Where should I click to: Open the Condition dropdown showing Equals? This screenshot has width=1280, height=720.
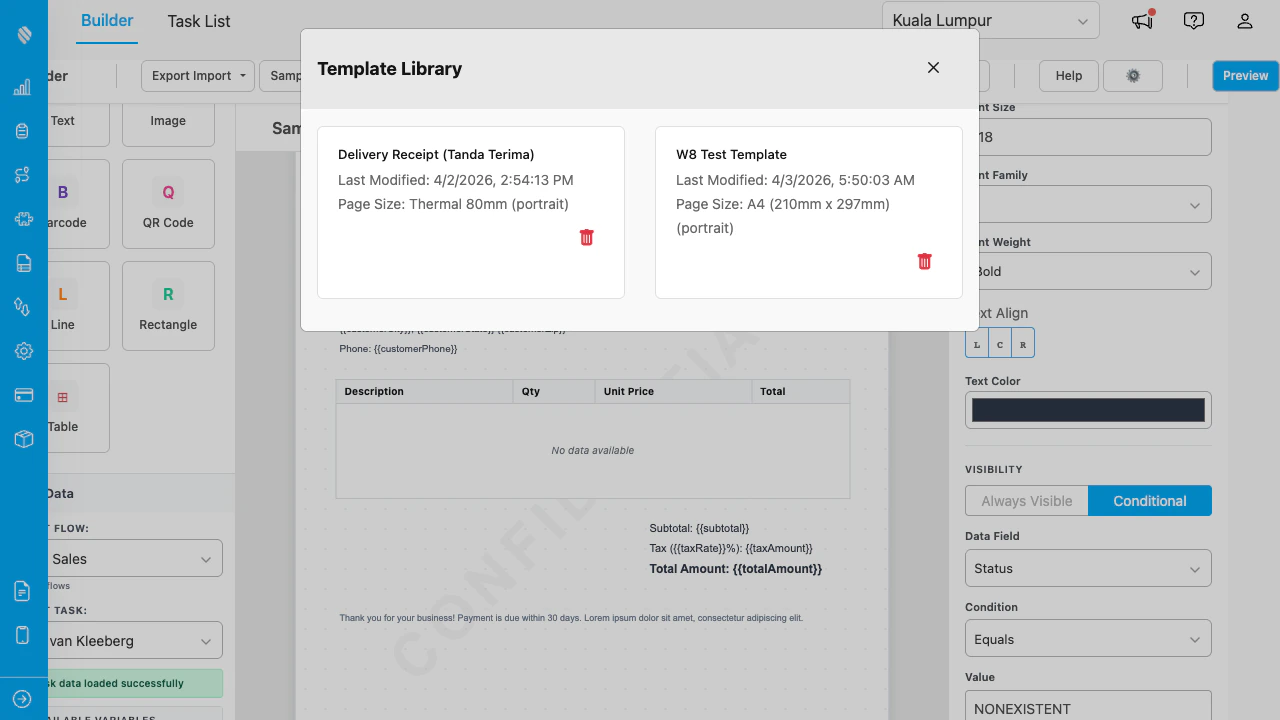click(1088, 638)
